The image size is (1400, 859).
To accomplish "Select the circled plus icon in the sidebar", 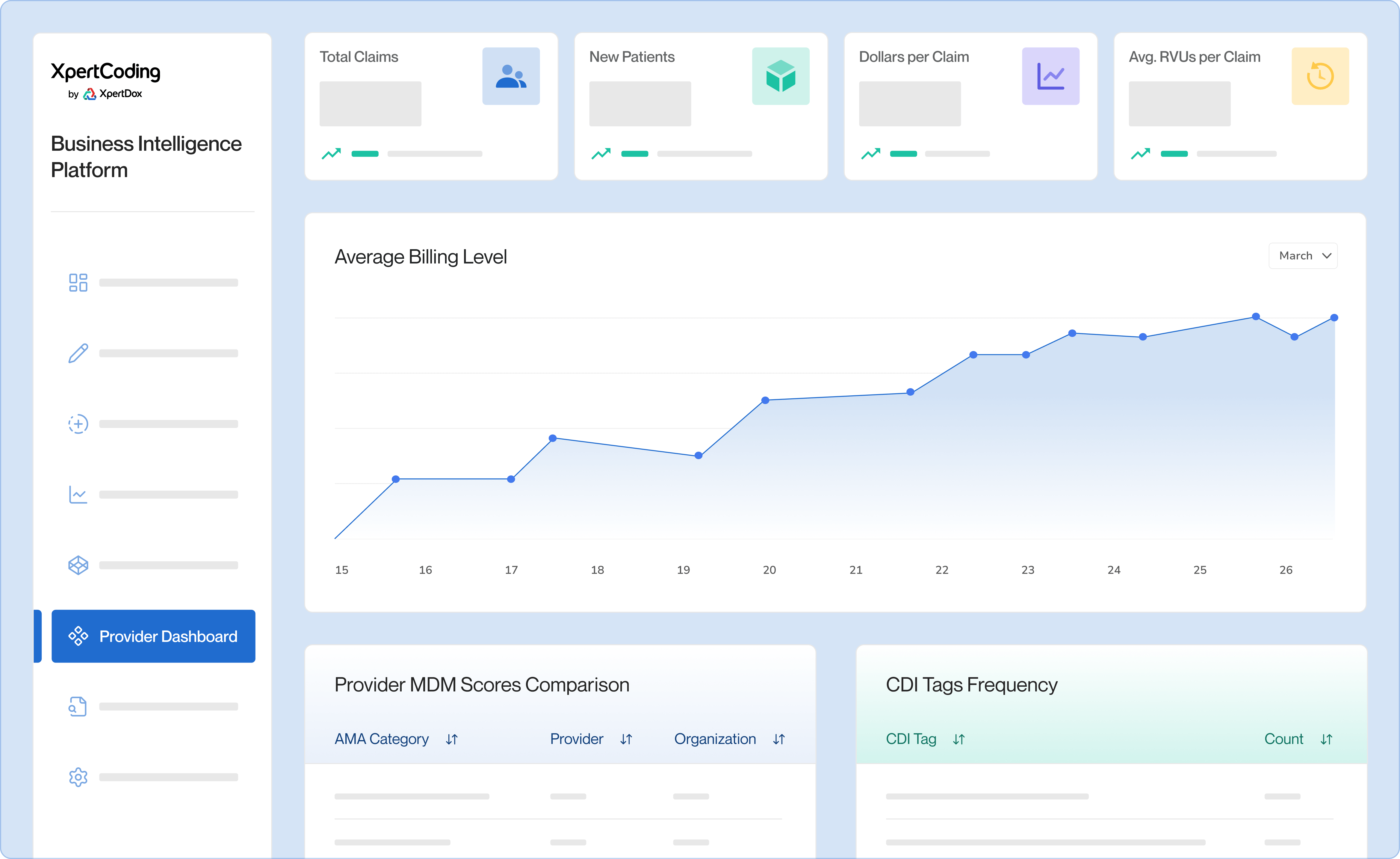I will point(78,423).
